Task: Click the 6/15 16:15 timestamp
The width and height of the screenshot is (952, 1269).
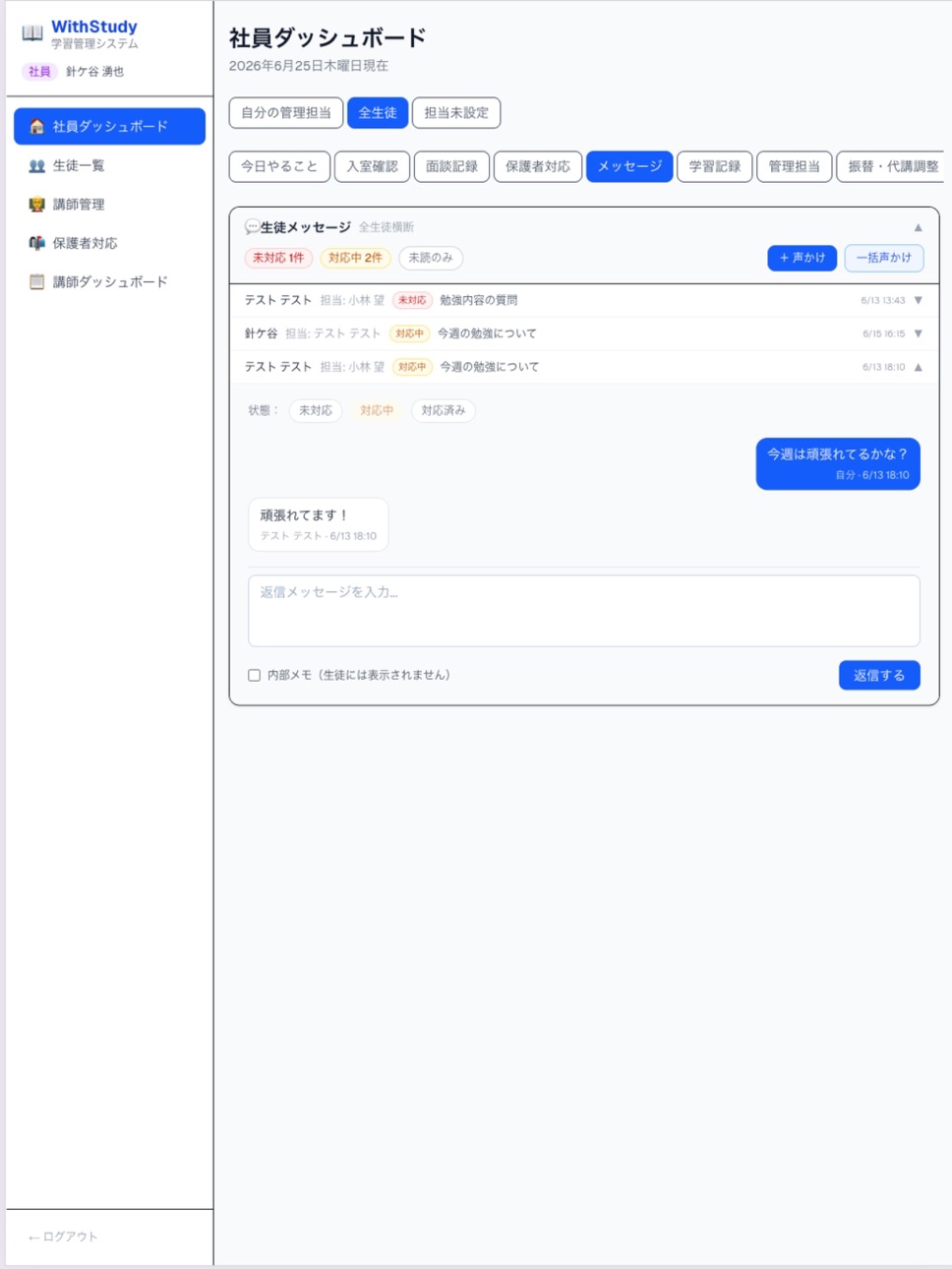Action: click(884, 334)
